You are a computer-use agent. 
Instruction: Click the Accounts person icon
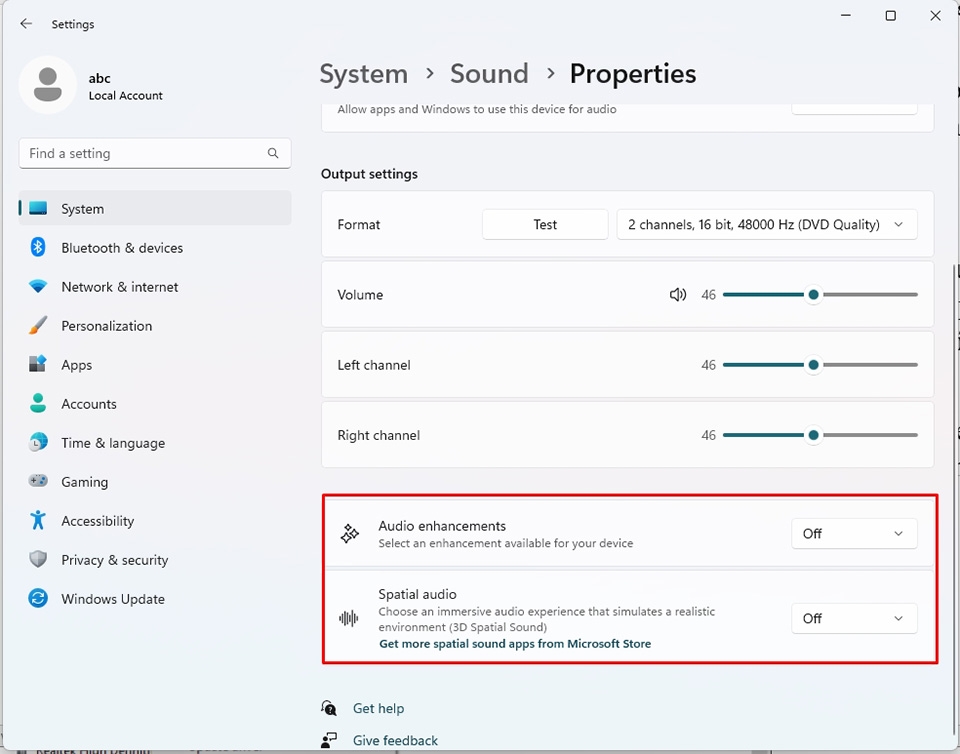pyautogui.click(x=38, y=403)
